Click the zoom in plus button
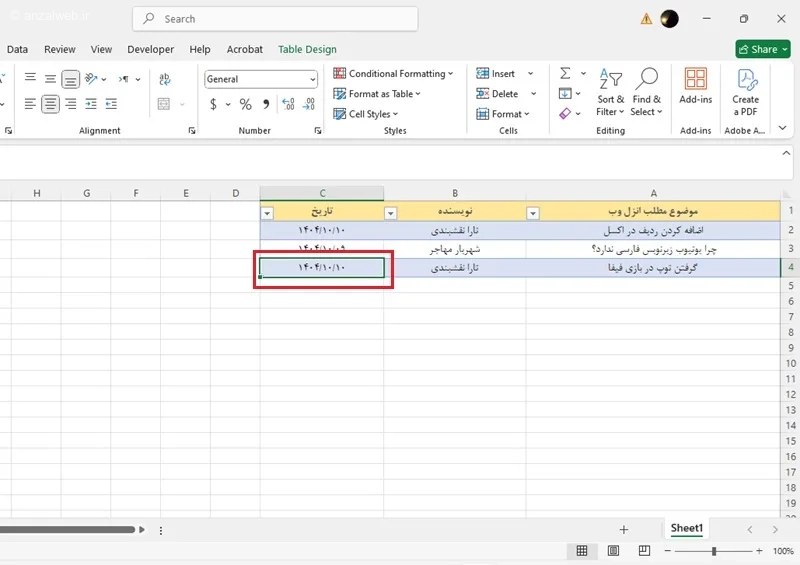This screenshot has width=800, height=565. click(x=759, y=551)
